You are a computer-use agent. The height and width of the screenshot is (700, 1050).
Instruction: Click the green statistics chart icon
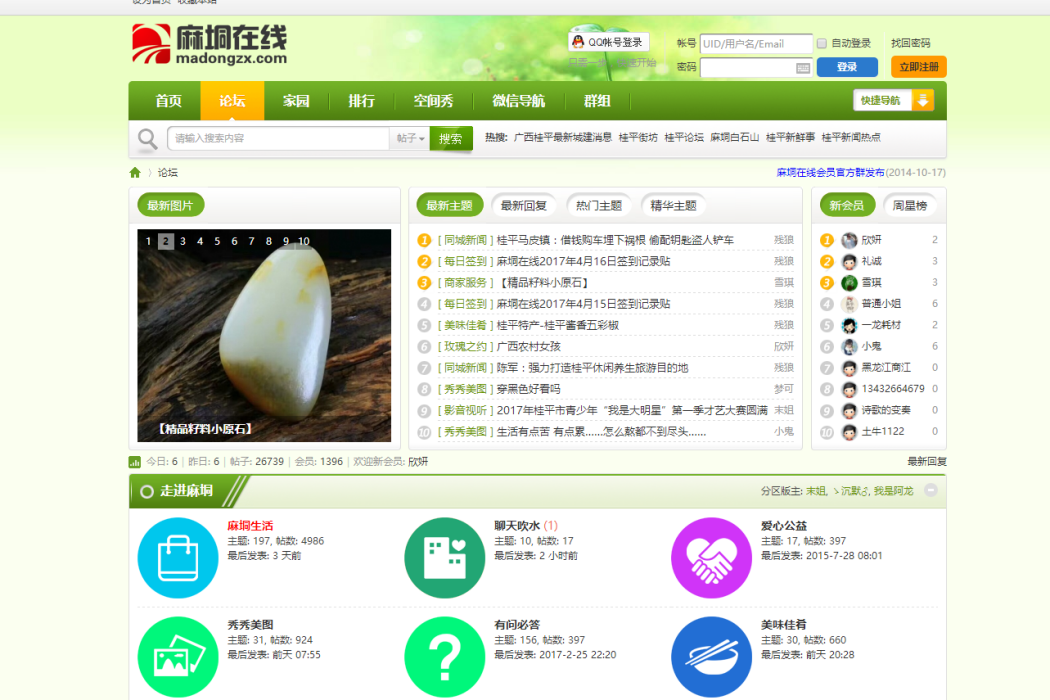[x=135, y=462]
